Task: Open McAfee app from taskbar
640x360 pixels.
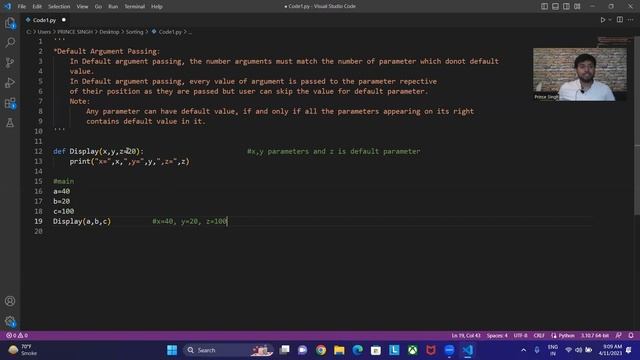Action: pos(431,350)
